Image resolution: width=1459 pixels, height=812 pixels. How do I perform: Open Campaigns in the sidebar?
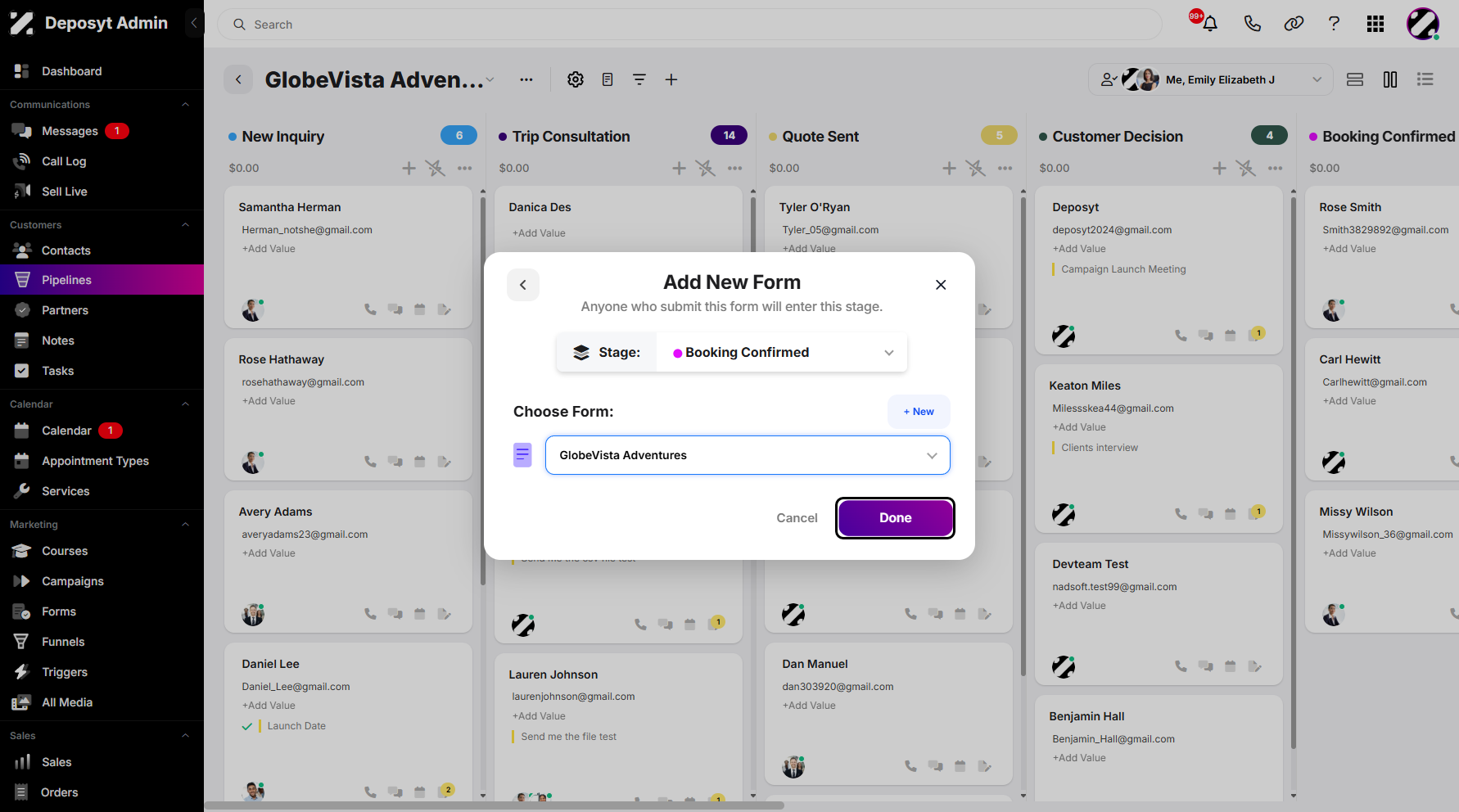(x=102, y=581)
